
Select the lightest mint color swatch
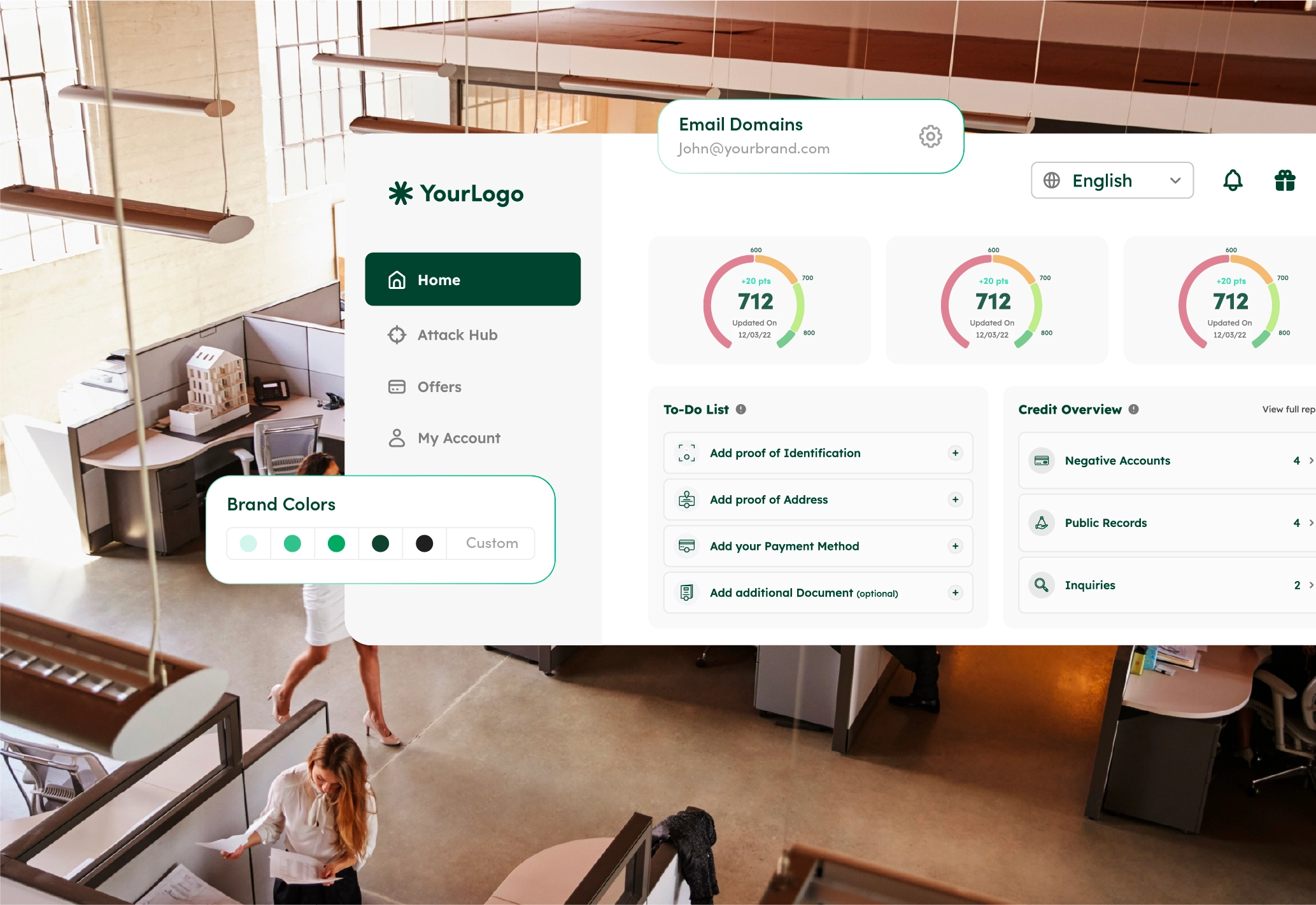pyautogui.click(x=248, y=544)
